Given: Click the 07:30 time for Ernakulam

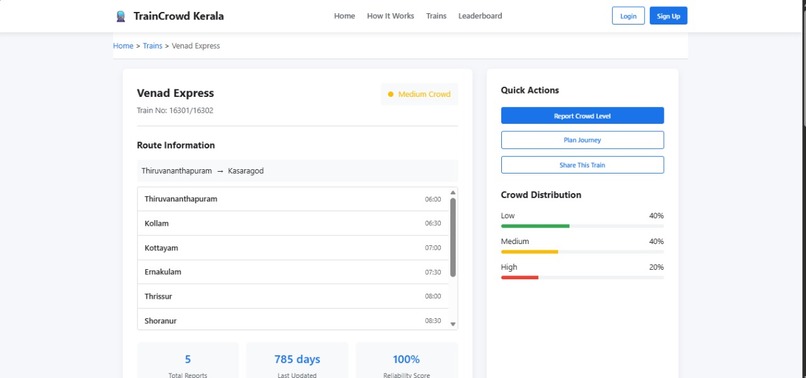Looking at the screenshot, I should click(x=433, y=272).
